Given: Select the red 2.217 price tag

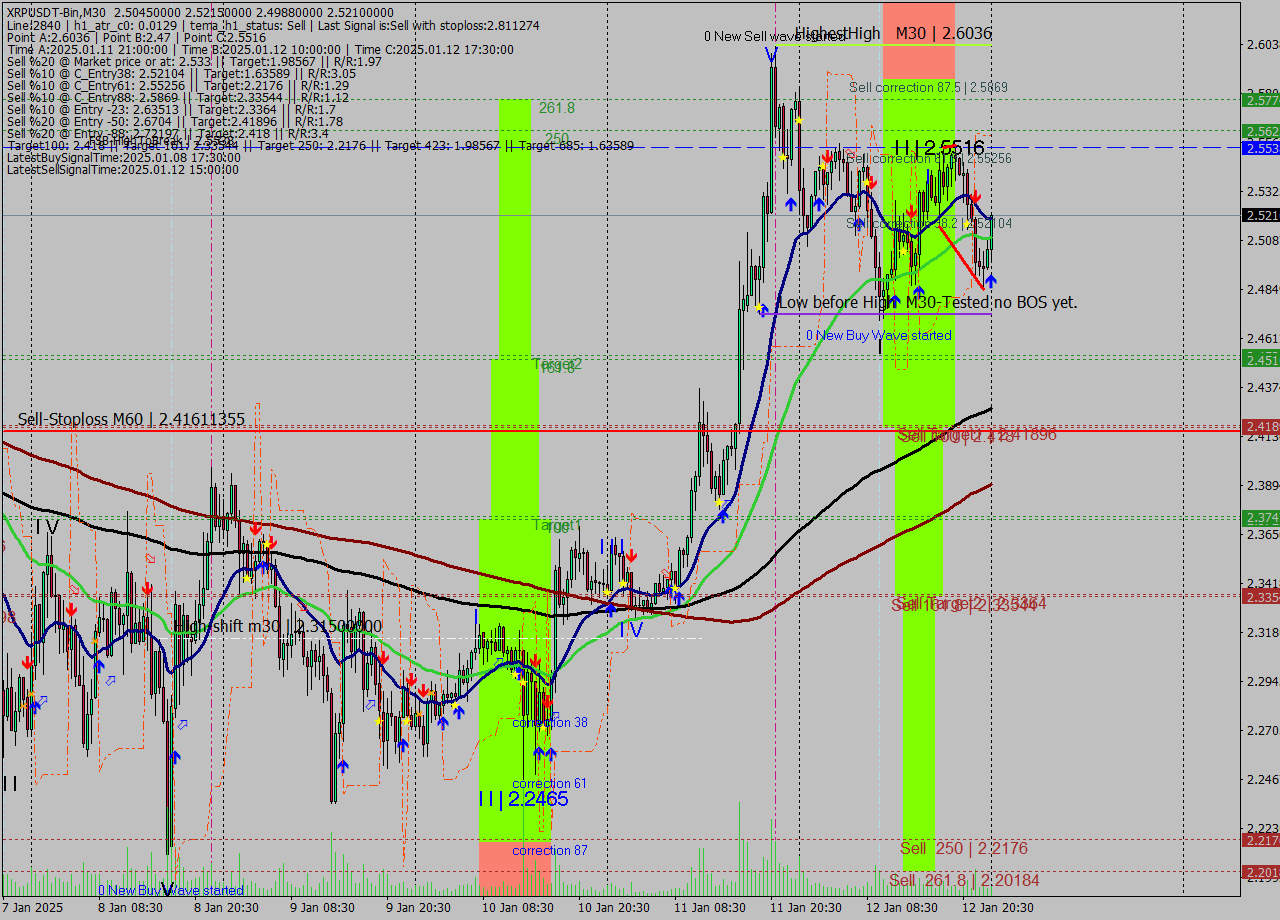Looking at the screenshot, I should (1261, 840).
